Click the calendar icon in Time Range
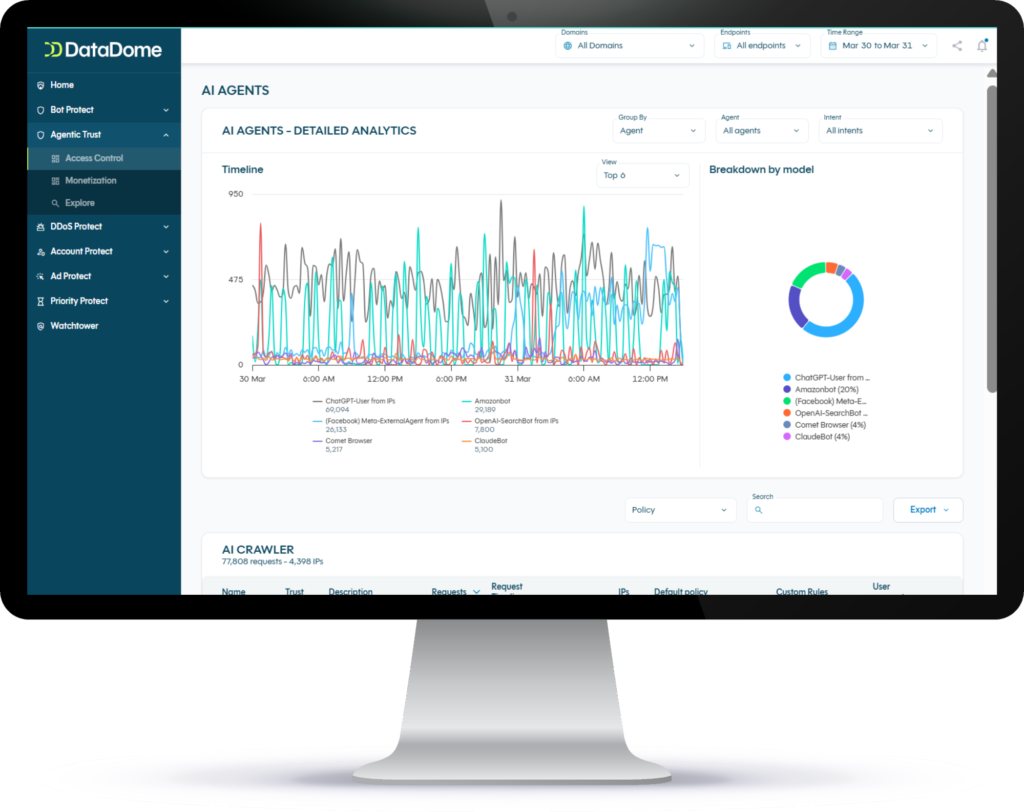This screenshot has height=812, width=1024. [x=833, y=46]
